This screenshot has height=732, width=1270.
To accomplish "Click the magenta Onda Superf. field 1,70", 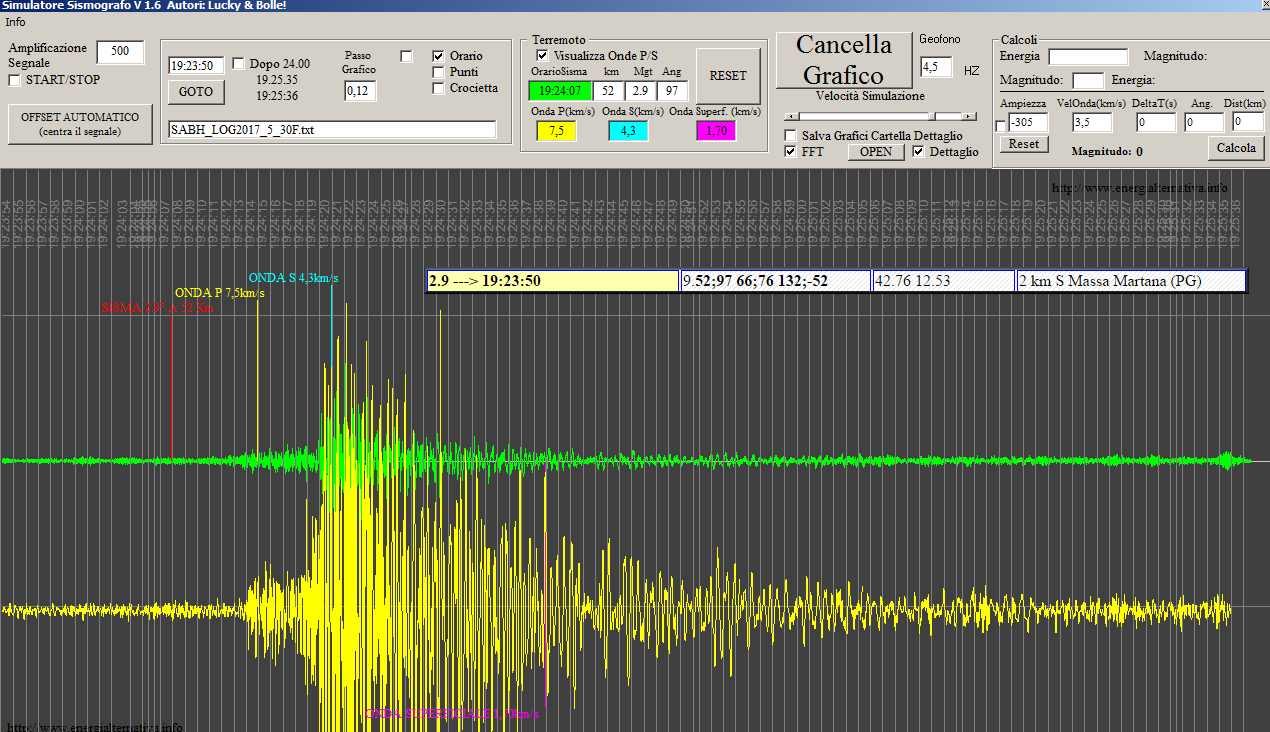I will point(716,130).
